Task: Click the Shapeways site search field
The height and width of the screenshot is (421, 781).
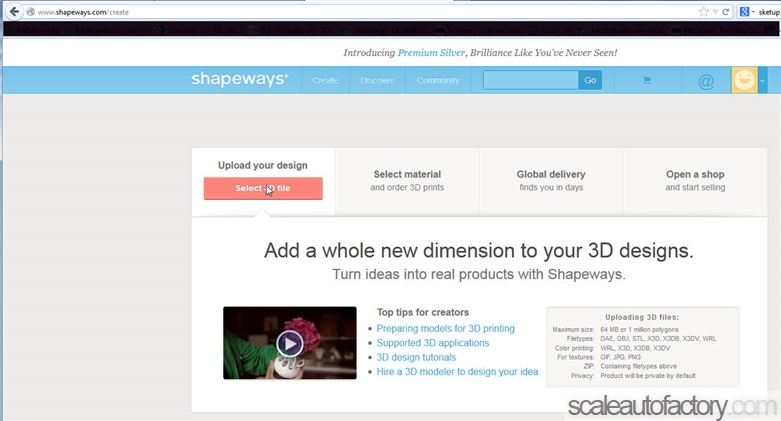Action: coord(531,80)
